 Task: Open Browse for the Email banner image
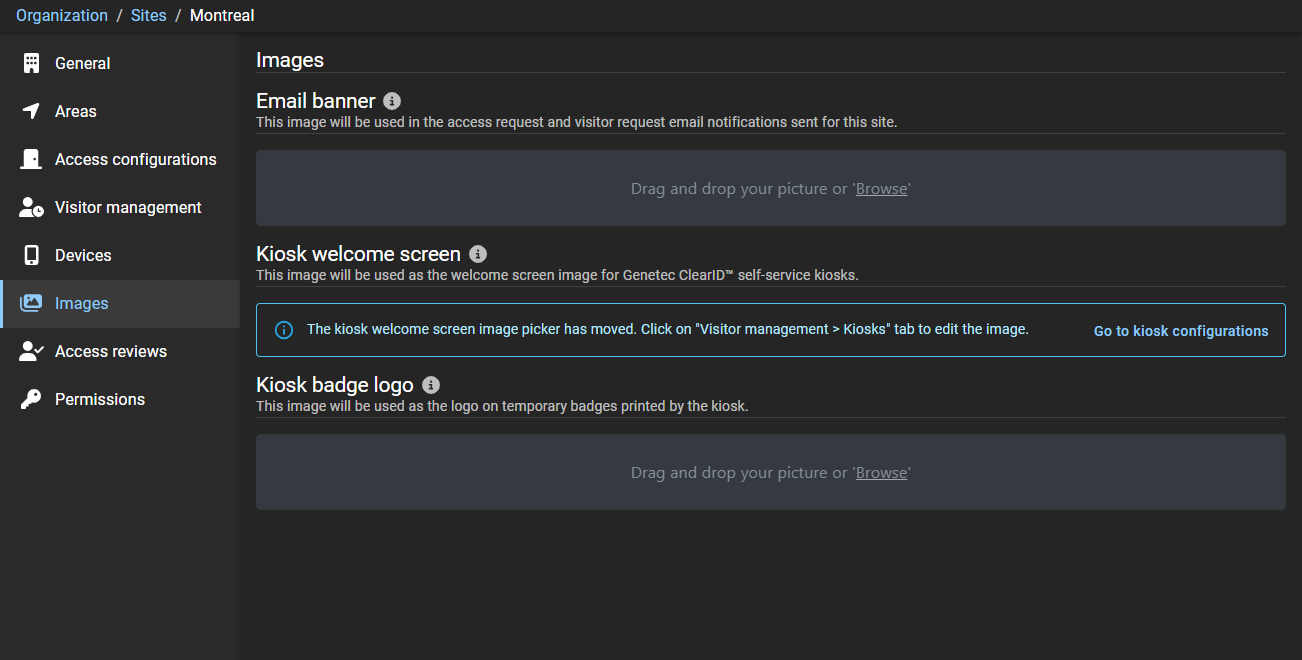point(881,188)
